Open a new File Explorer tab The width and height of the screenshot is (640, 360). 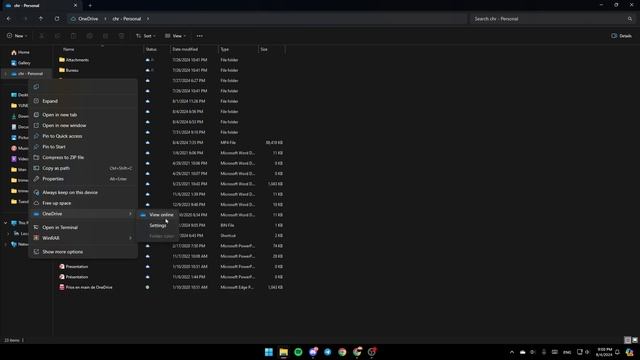click(90, 6)
